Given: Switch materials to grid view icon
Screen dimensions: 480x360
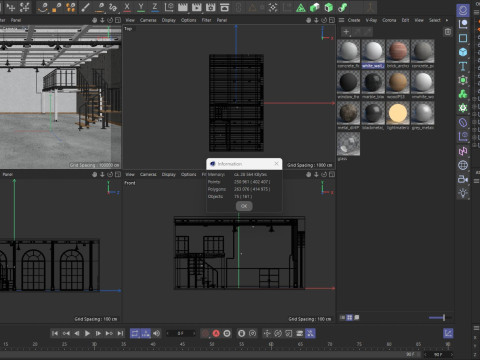Looking at the screenshot, I should (350, 318).
